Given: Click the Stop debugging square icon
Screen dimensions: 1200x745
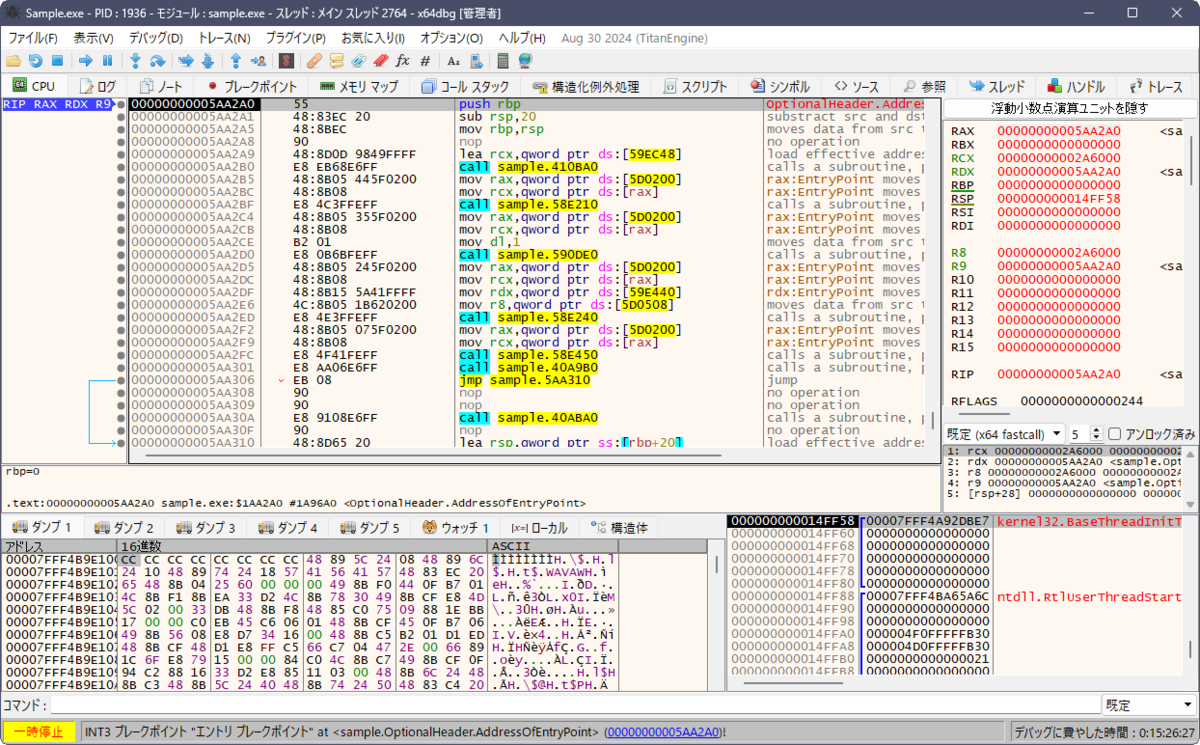Looking at the screenshot, I should 57,61.
